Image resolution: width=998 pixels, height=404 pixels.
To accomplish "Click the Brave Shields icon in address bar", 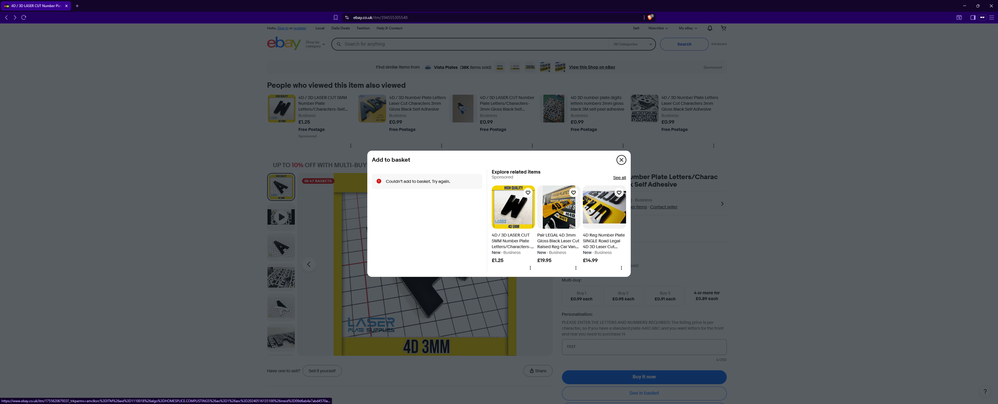I will click(x=650, y=17).
